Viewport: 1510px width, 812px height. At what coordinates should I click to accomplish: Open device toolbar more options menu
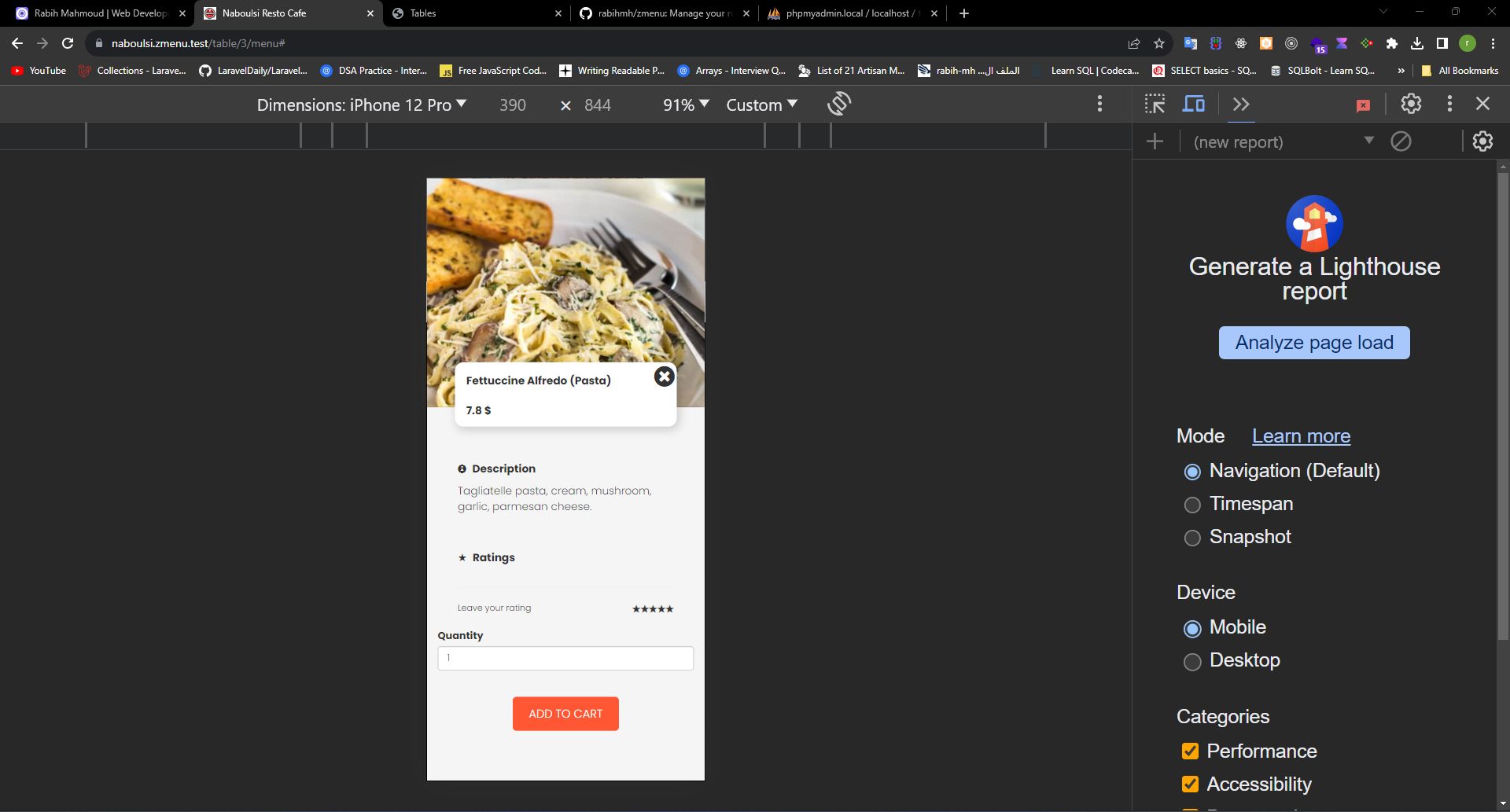click(1099, 104)
